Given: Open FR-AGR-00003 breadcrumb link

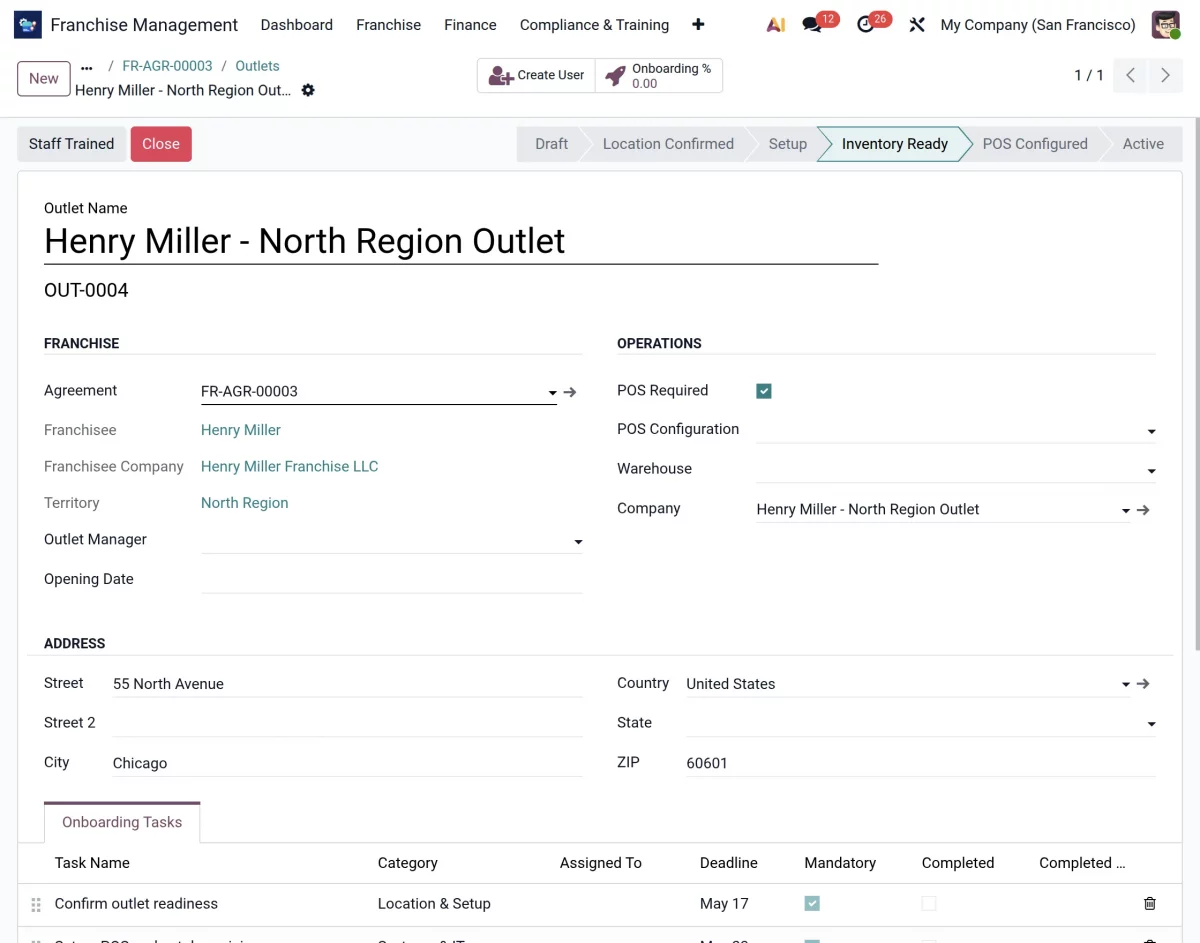Looking at the screenshot, I should (167, 66).
